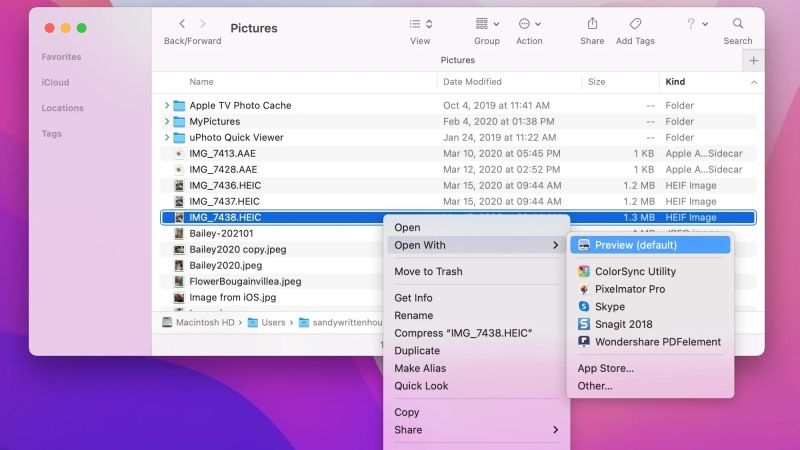The image size is (800, 450).
Task: Click the Add Tags icon
Action: [x=635, y=23]
